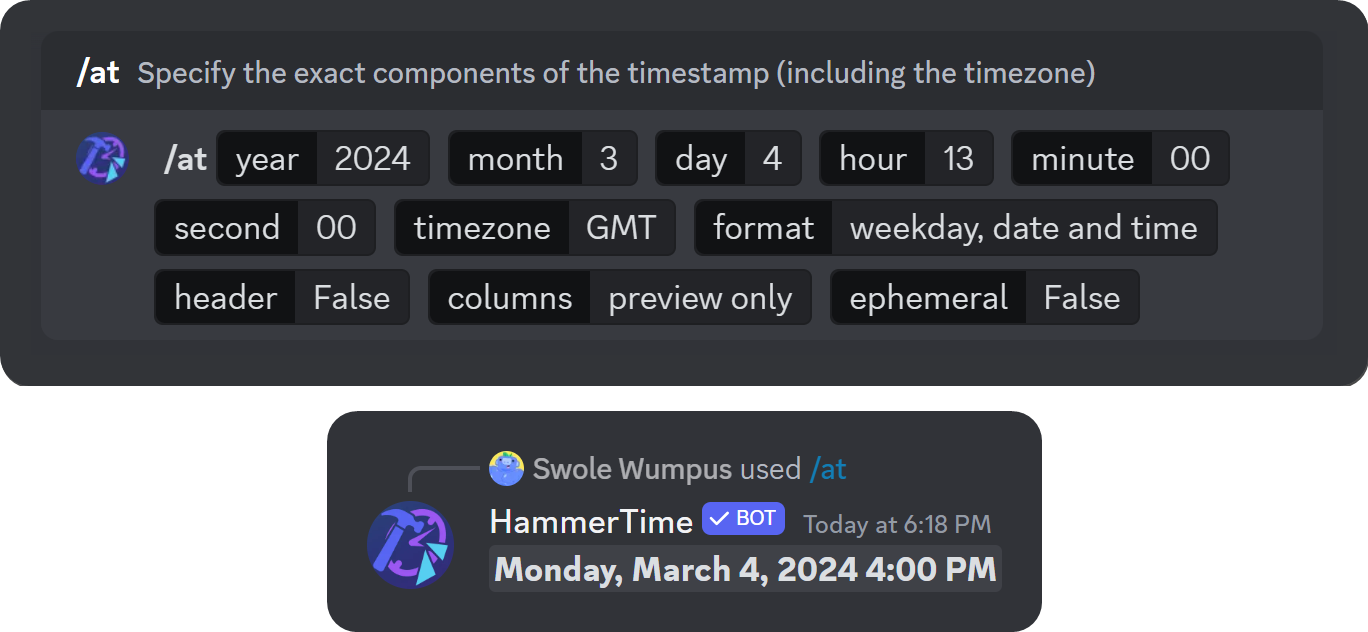Click the /at command link used by Swole Wumpus
This screenshot has height=632, width=1368.
[x=829, y=468]
